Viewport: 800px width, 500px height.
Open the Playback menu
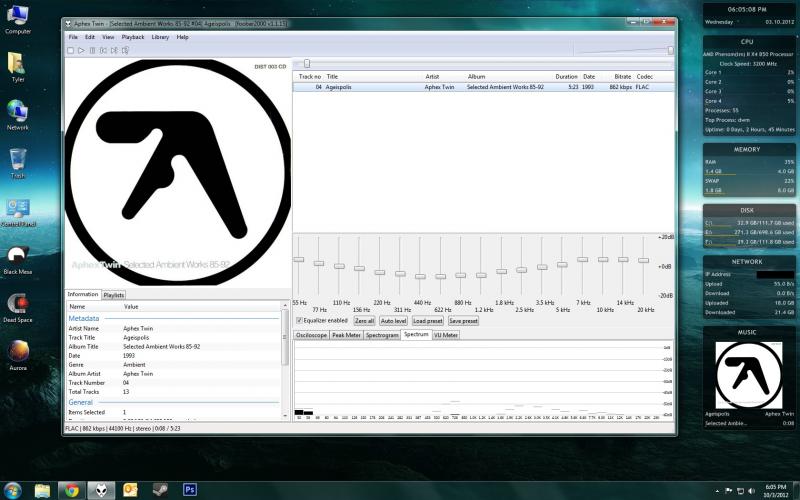tap(133, 37)
